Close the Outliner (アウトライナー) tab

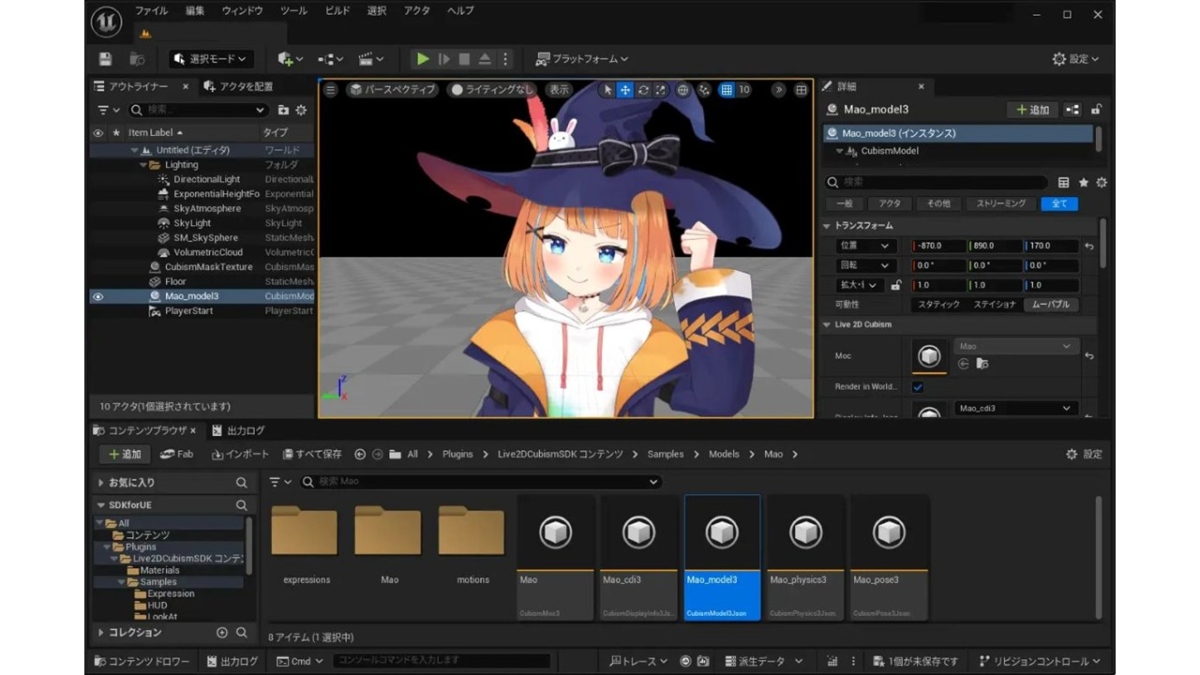pos(185,87)
